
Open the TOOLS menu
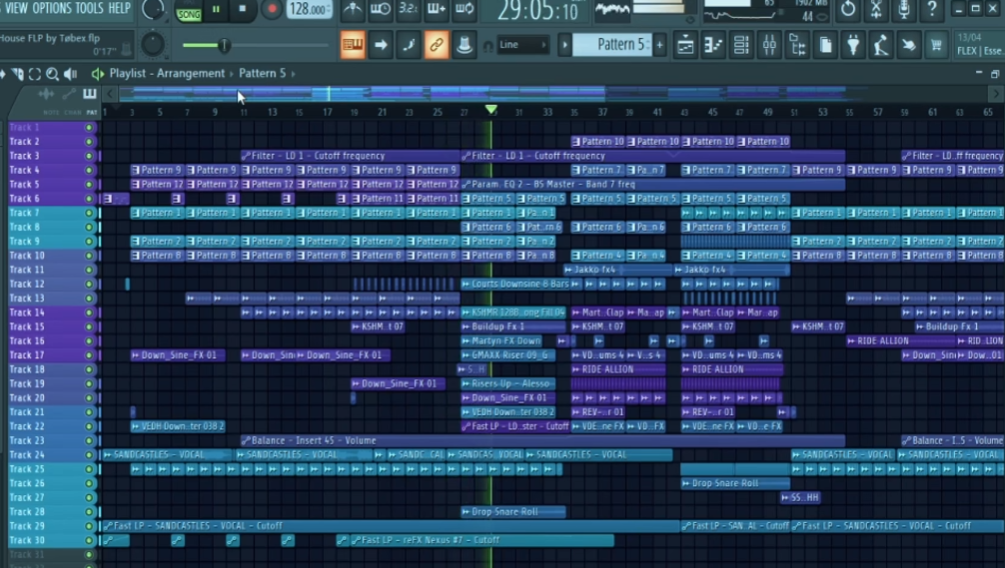coord(89,8)
